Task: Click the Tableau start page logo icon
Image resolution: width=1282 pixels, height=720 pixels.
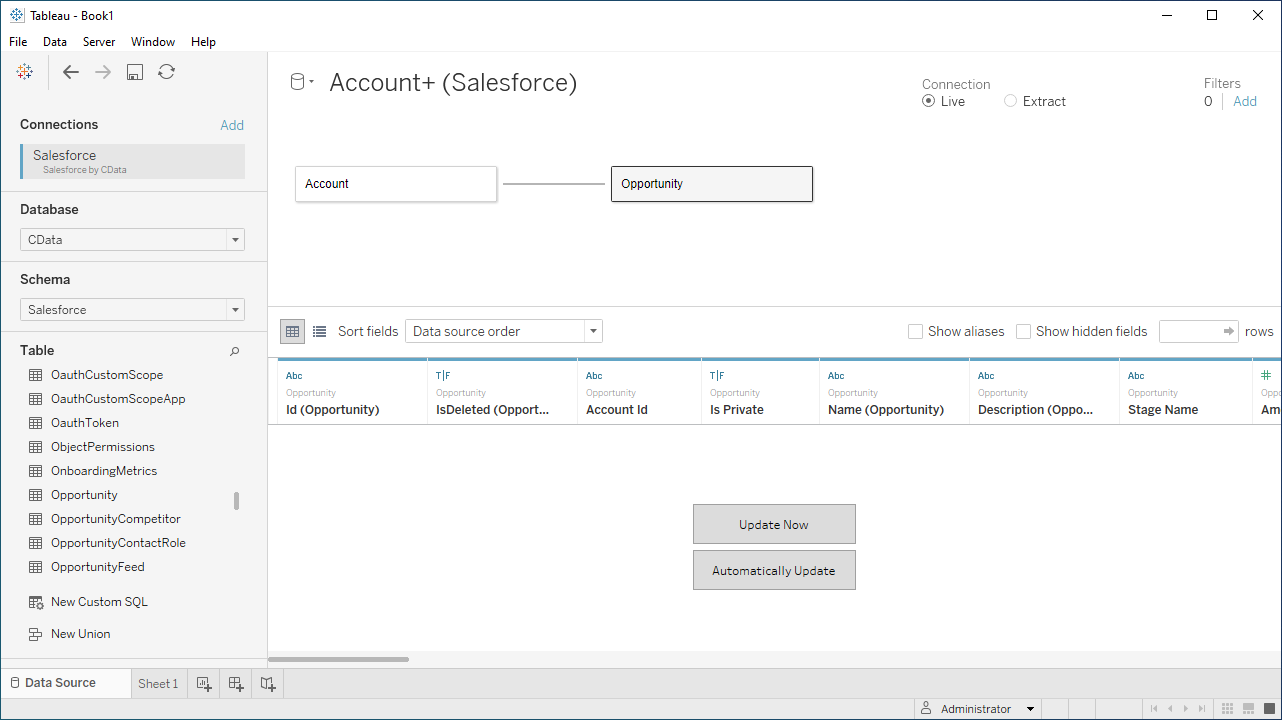Action: pos(25,72)
